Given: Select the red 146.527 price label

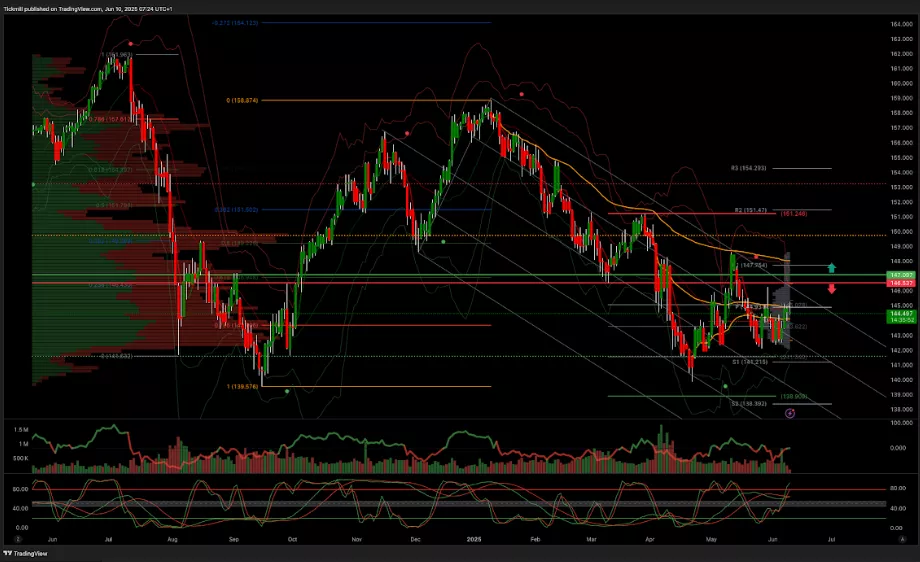Looking at the screenshot, I should (x=902, y=284).
